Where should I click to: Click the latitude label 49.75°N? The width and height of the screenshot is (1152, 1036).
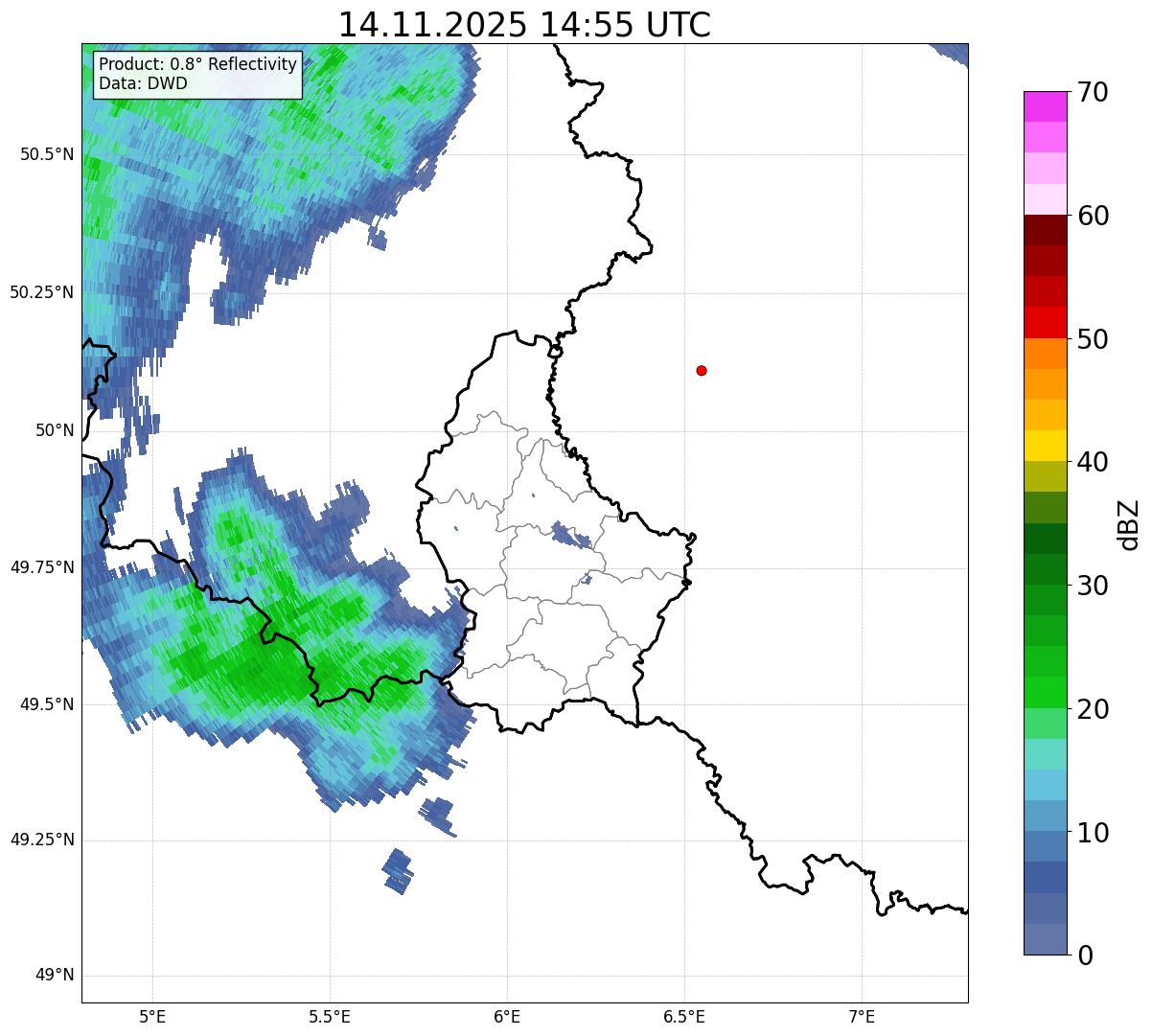pos(42,567)
